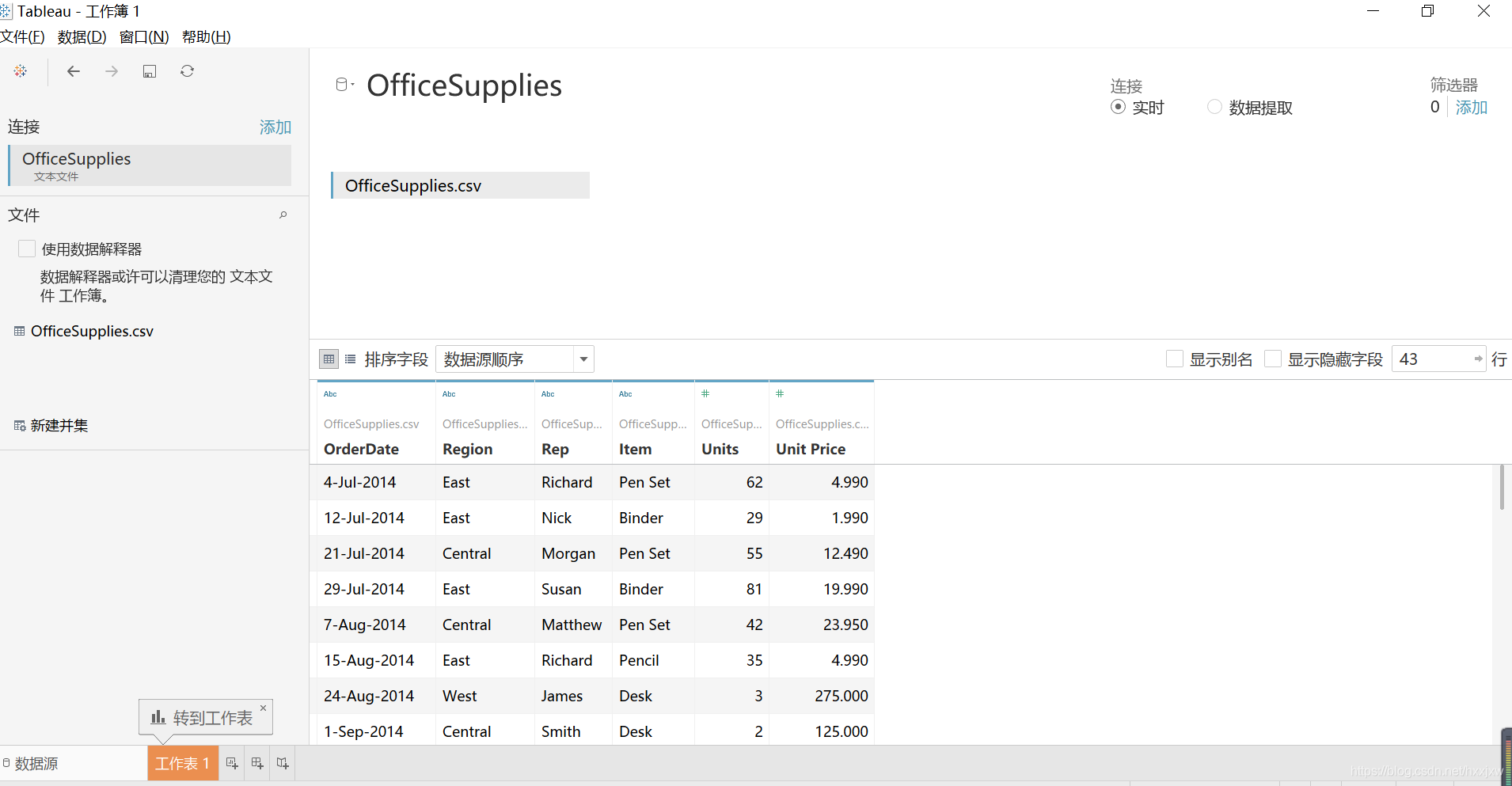Click number type icon on Units column
Viewport: 1512px width, 786px height.
(705, 393)
